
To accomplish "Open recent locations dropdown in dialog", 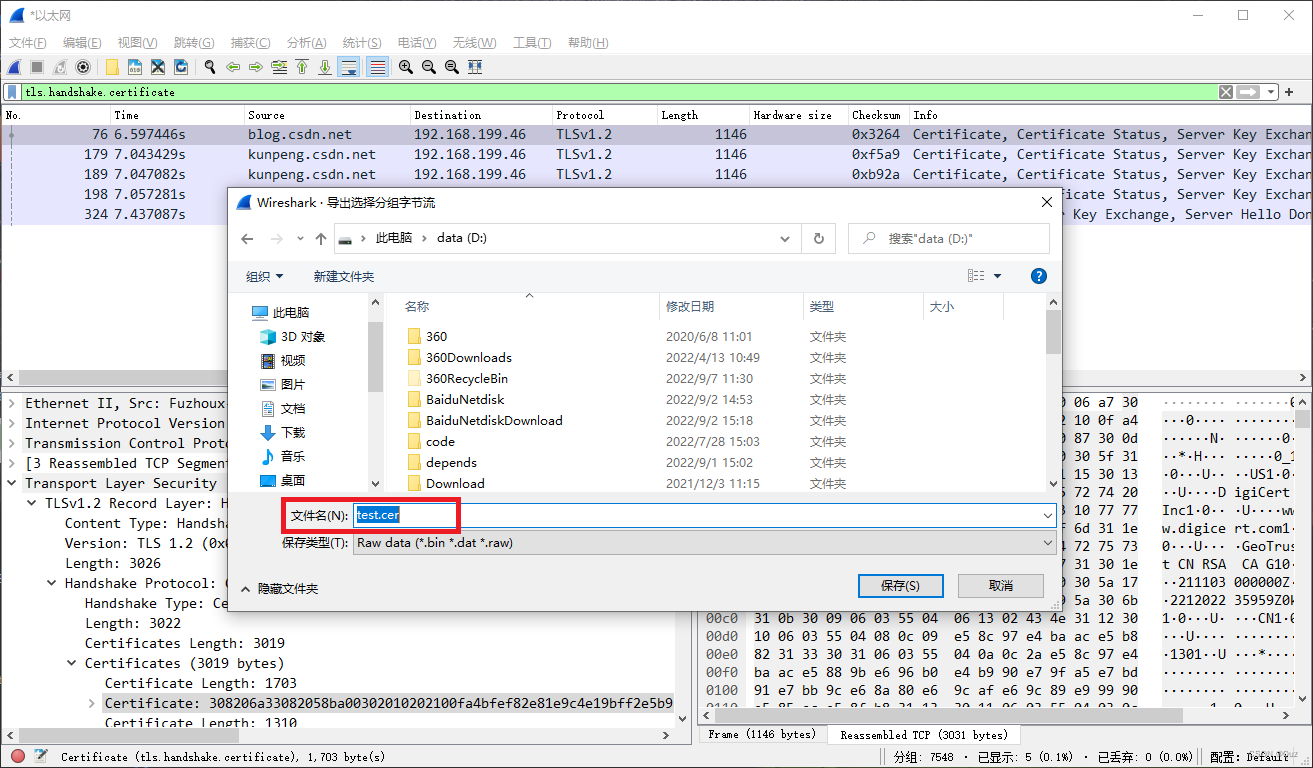I will pyautogui.click(x=301, y=239).
